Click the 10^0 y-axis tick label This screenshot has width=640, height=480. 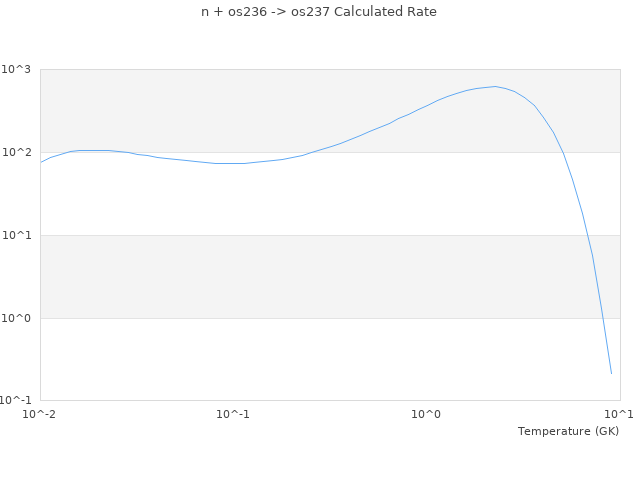click(17, 318)
